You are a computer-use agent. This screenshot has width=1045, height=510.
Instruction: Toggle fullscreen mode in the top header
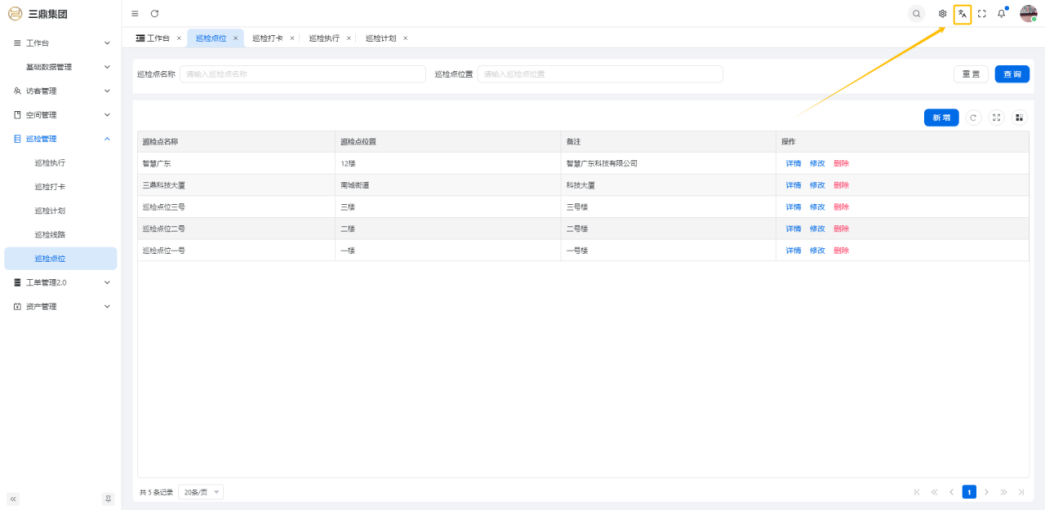click(982, 14)
